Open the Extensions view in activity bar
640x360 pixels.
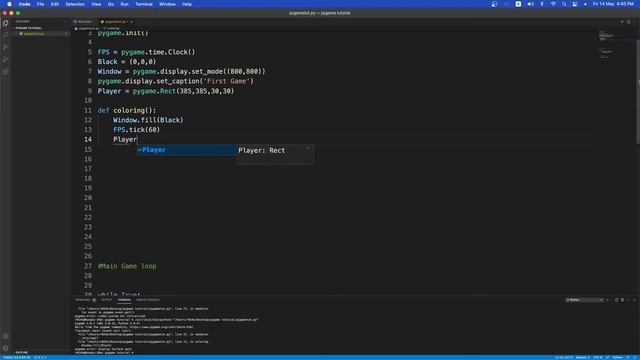5,71
